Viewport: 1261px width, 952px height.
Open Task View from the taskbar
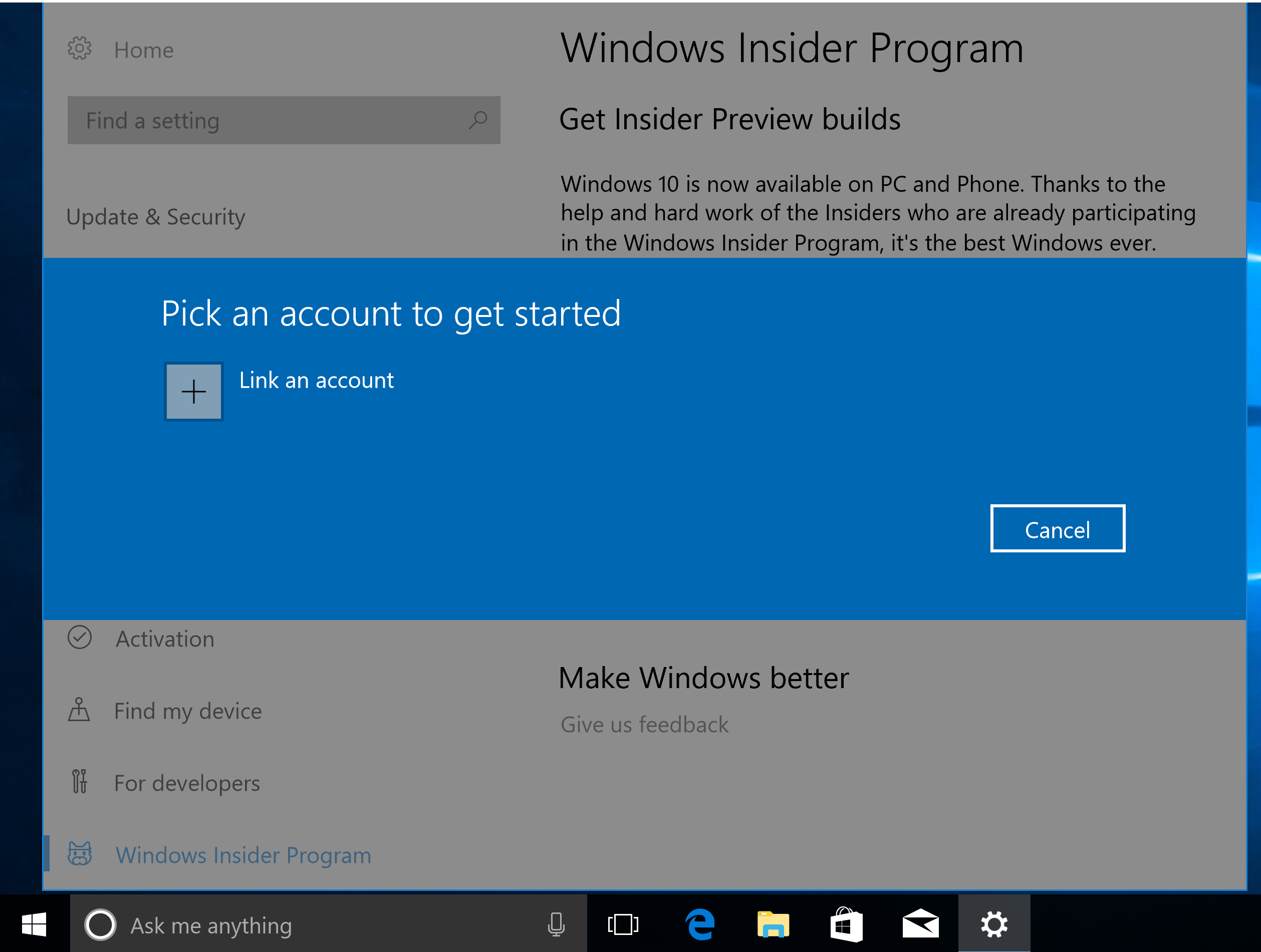point(623,924)
